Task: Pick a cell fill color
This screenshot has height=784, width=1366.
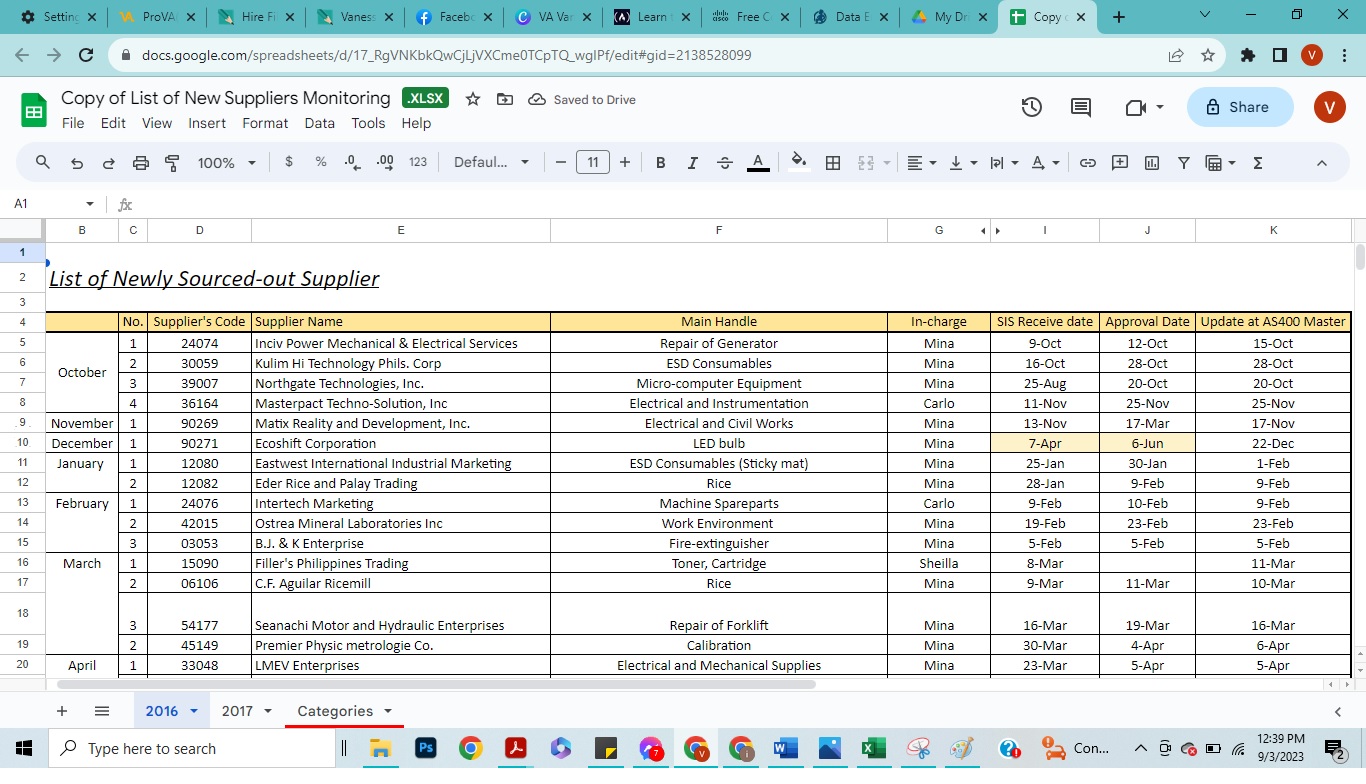Action: [x=798, y=163]
